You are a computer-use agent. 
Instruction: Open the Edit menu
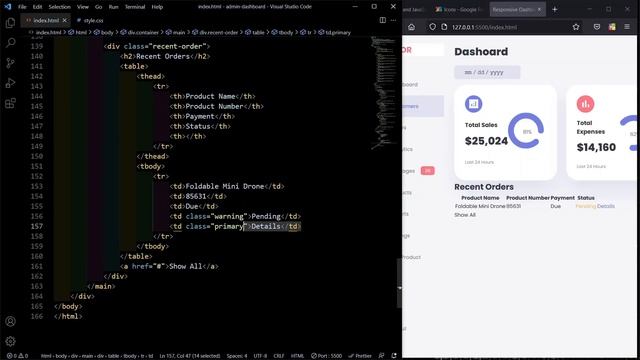click(37, 7)
